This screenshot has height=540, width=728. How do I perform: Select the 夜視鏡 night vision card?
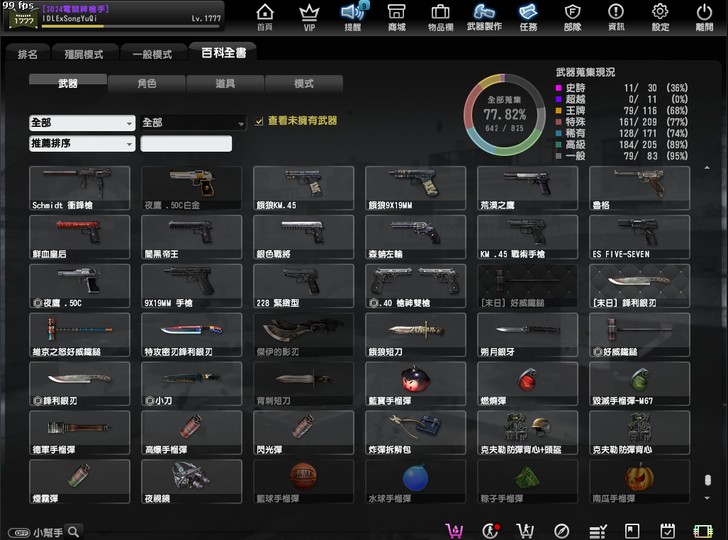coord(191,481)
